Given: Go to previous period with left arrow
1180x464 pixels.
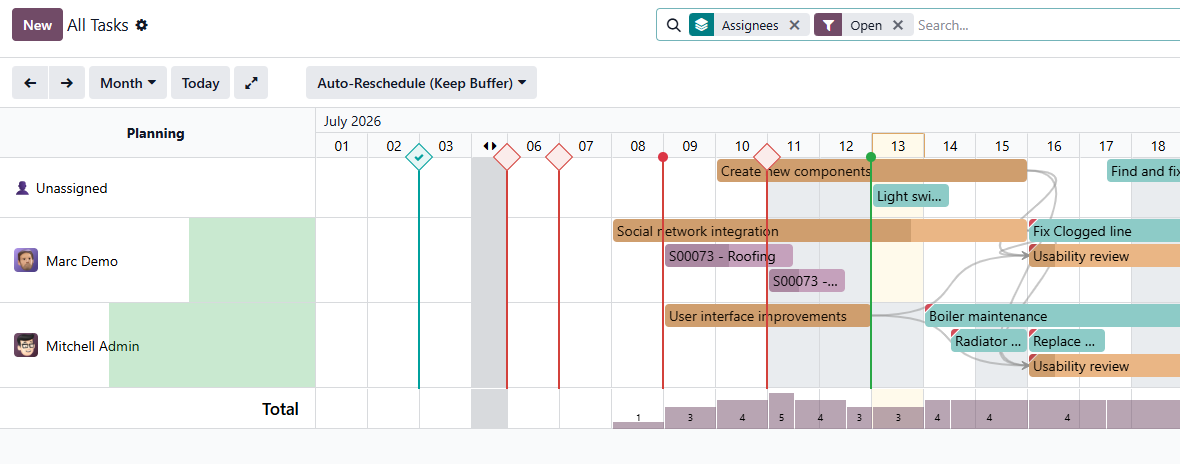Looking at the screenshot, I should click(30, 83).
